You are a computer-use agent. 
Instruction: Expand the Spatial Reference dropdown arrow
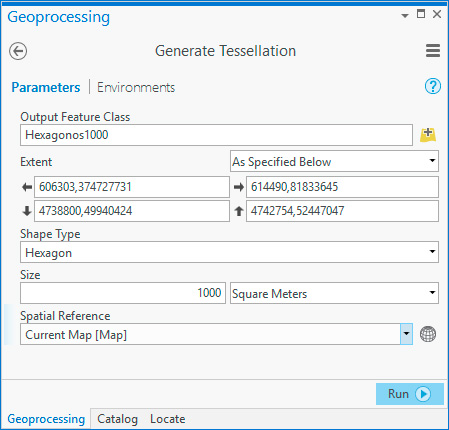406,334
